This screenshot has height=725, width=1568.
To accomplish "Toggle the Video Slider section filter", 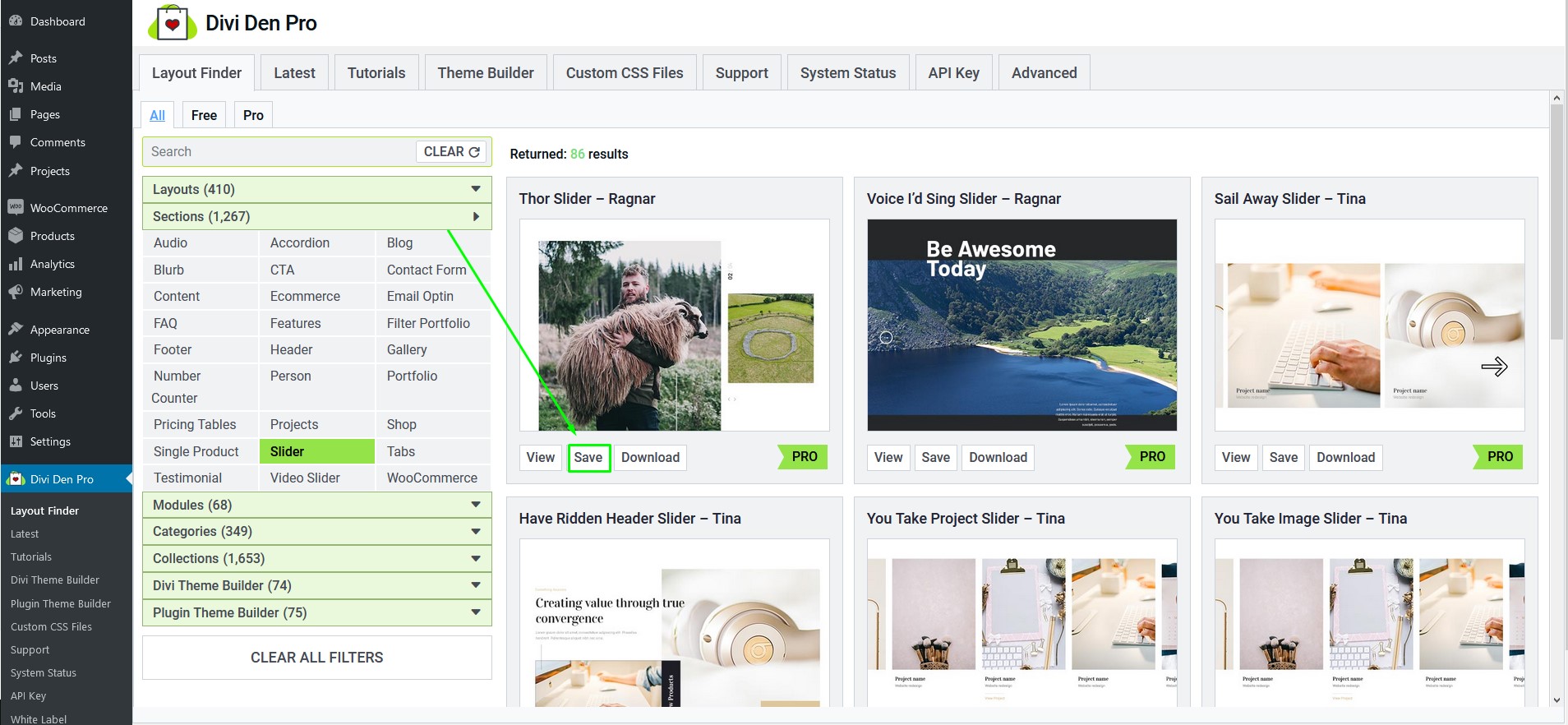I will coord(305,478).
